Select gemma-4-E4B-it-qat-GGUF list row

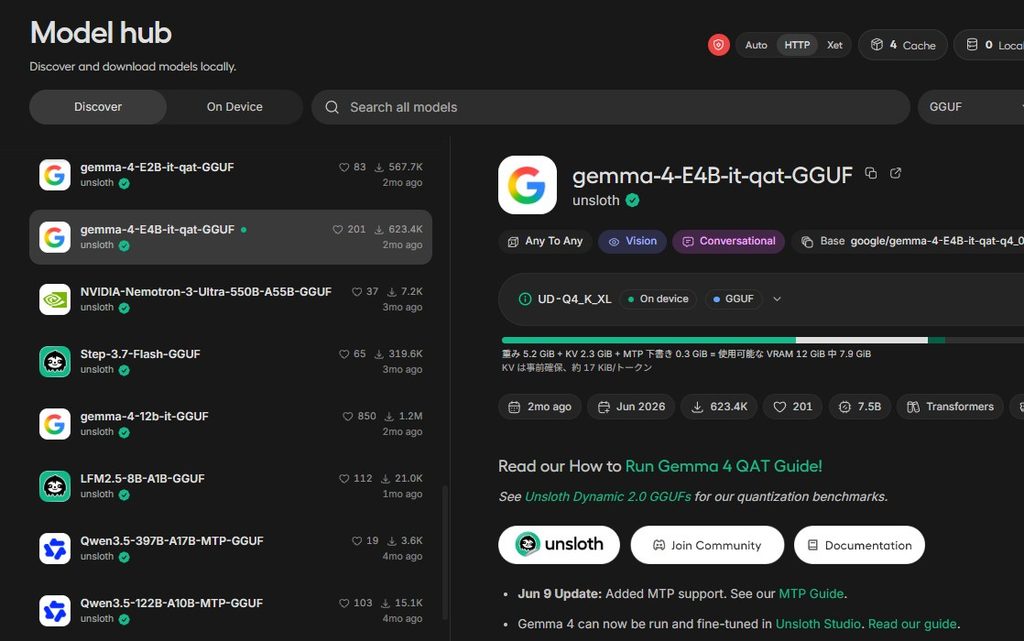pos(231,237)
